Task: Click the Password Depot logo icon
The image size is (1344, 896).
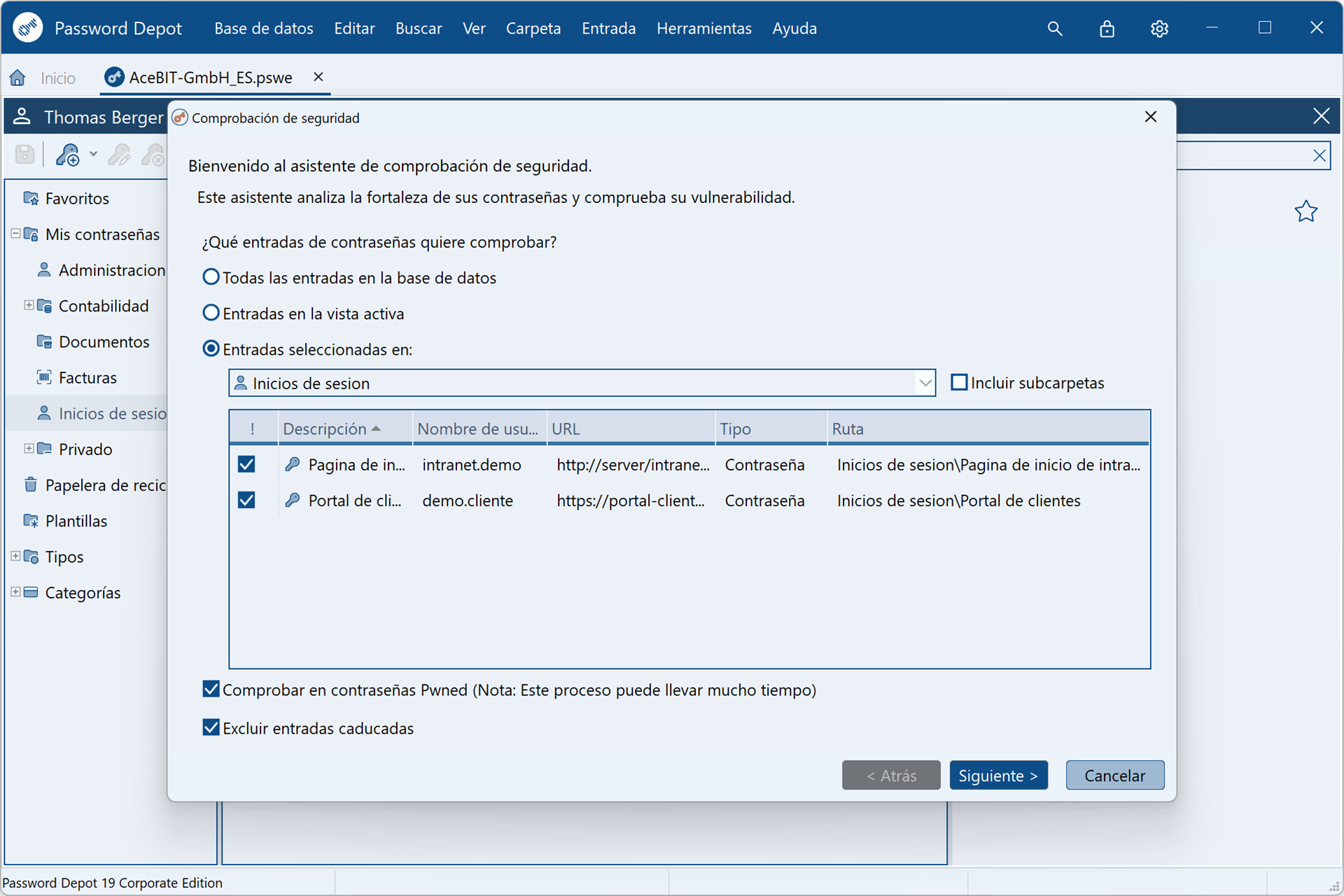Action: [28, 28]
